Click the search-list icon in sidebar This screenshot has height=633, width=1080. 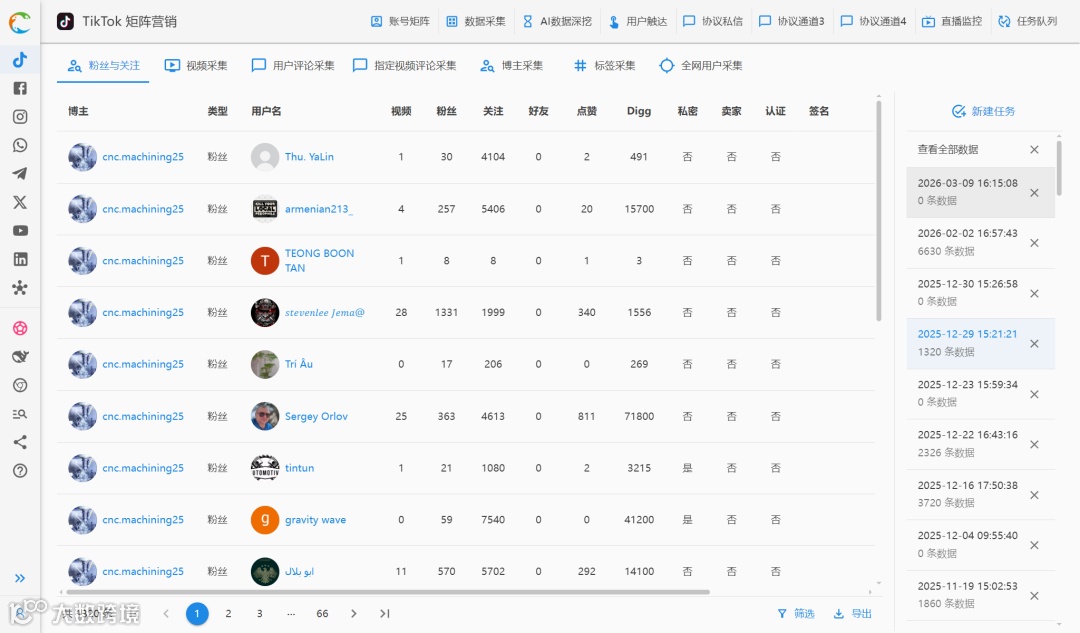point(20,414)
